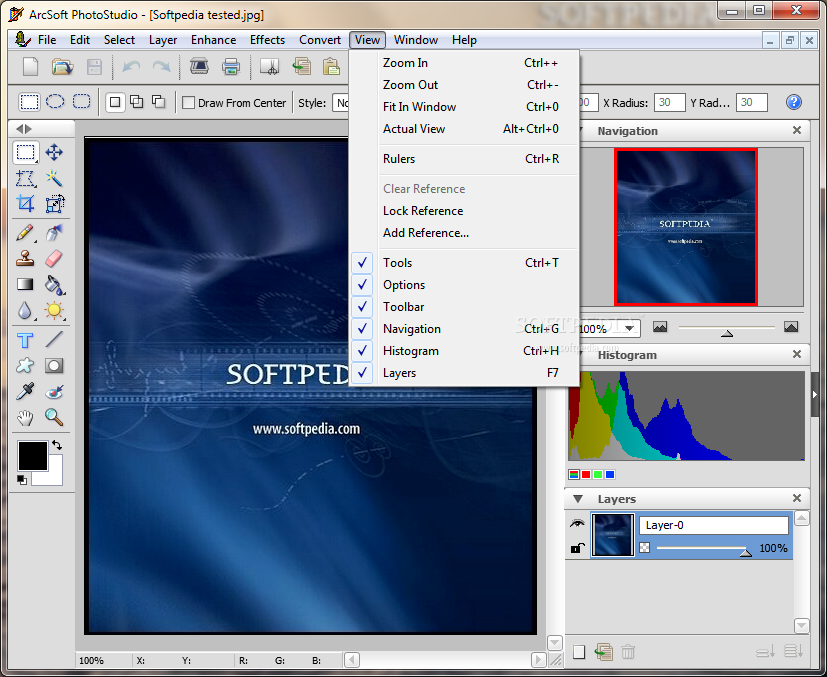Click the Layer-0 name field
Viewport: 827px width, 677px height.
(714, 525)
